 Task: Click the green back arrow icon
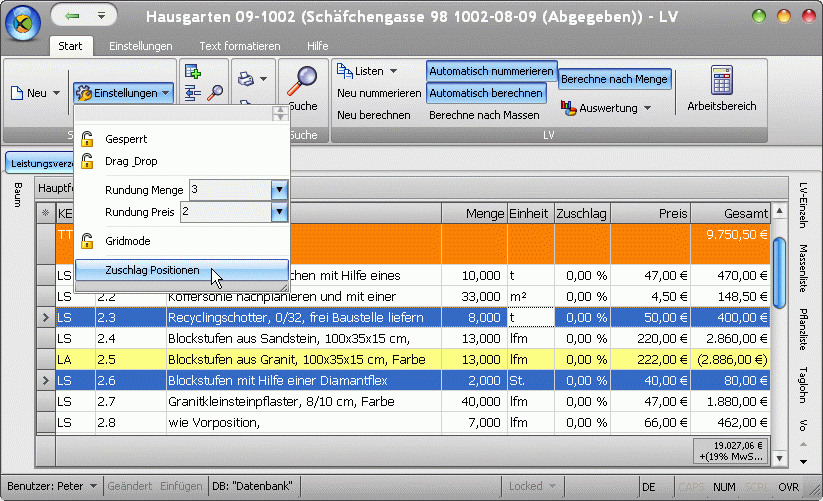tap(72, 16)
